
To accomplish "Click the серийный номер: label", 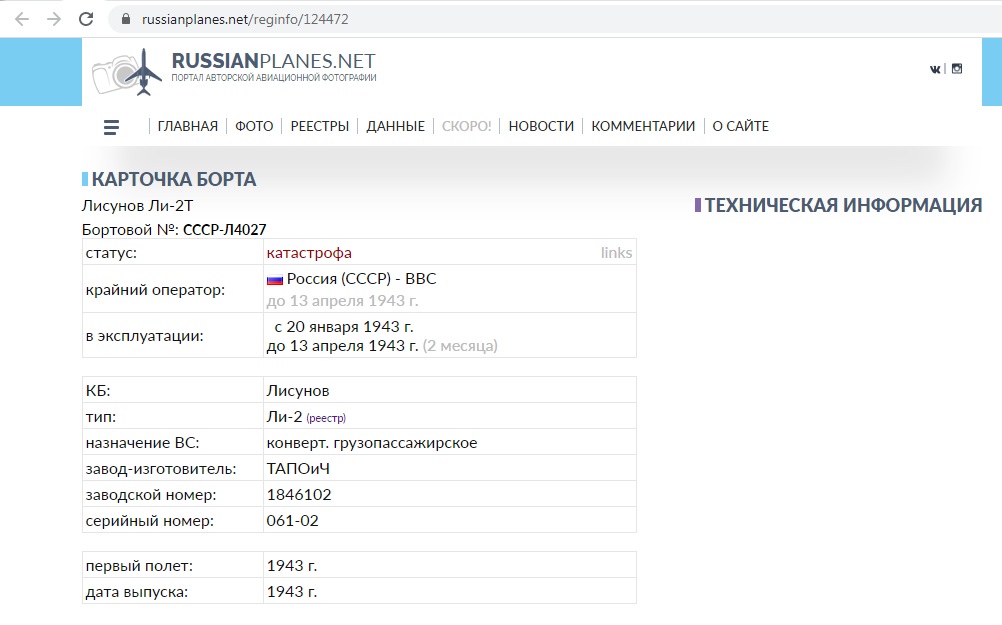I will pyautogui.click(x=150, y=521).
